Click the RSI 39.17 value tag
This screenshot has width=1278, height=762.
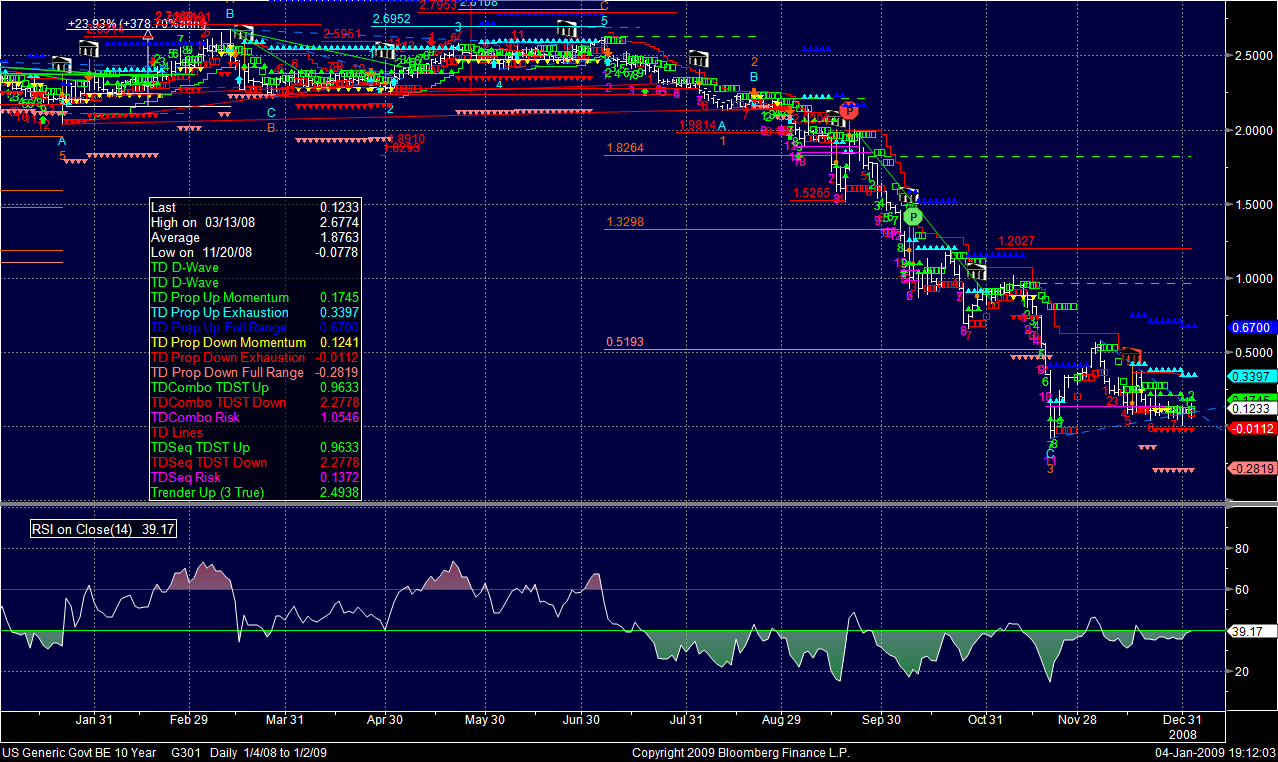tap(1253, 632)
